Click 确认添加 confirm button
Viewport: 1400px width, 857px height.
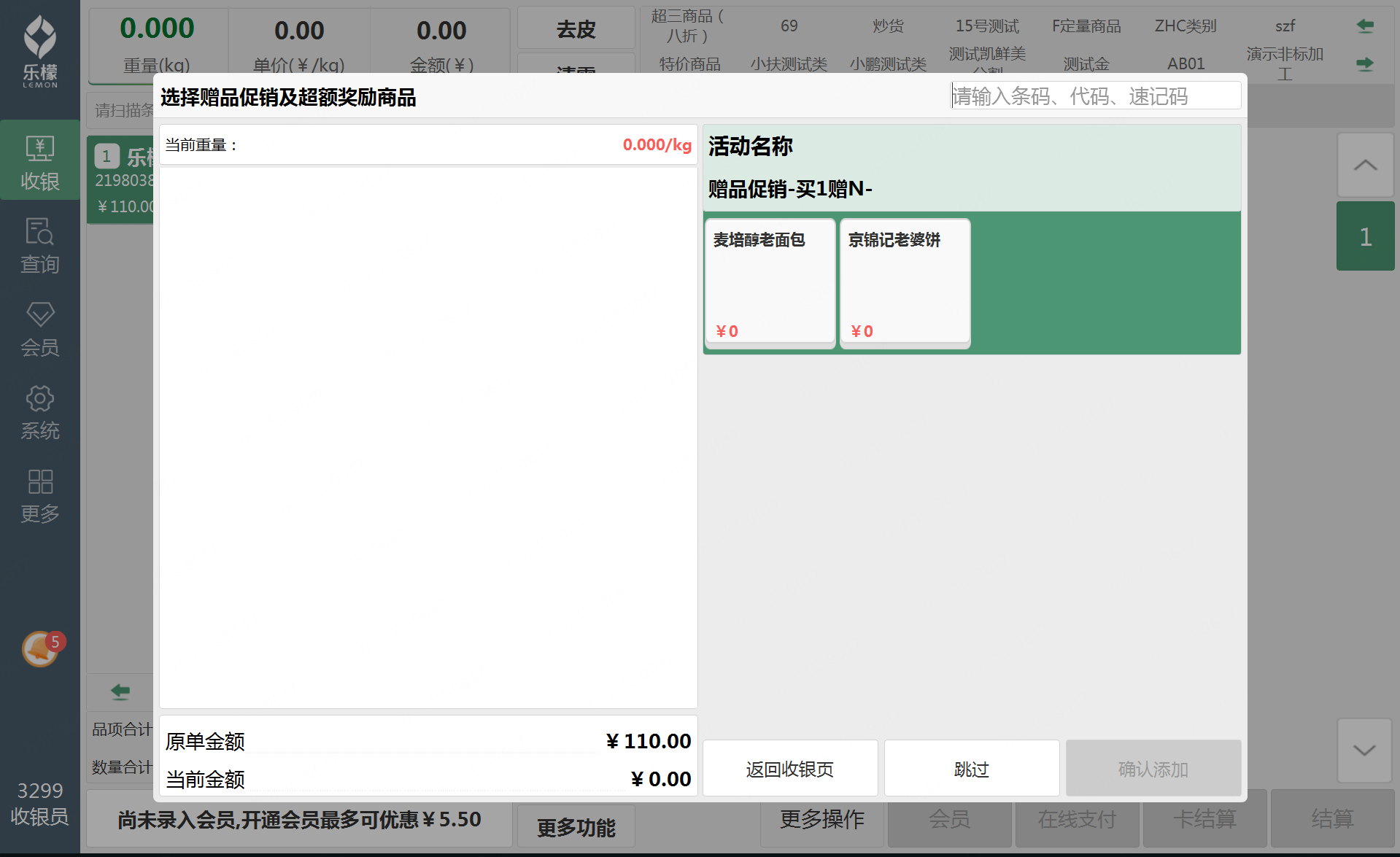click(x=1153, y=769)
